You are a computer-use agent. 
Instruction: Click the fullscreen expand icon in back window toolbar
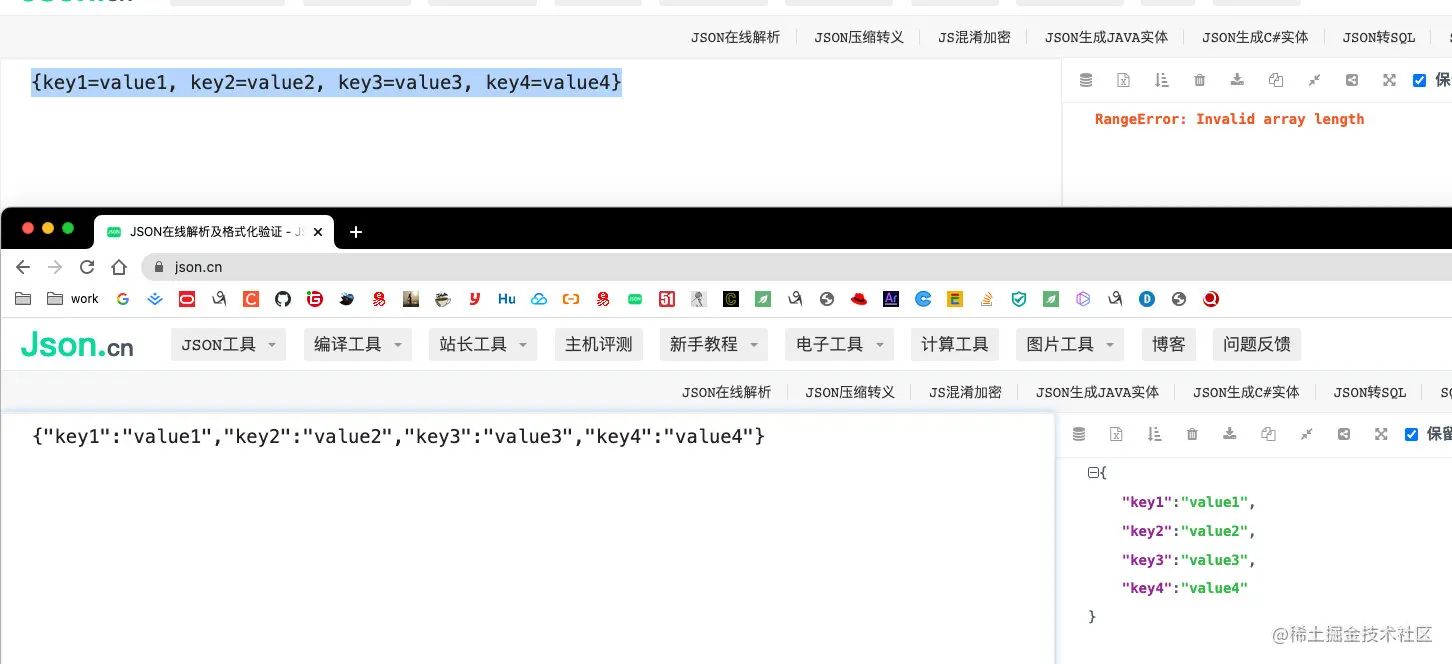(1389, 80)
